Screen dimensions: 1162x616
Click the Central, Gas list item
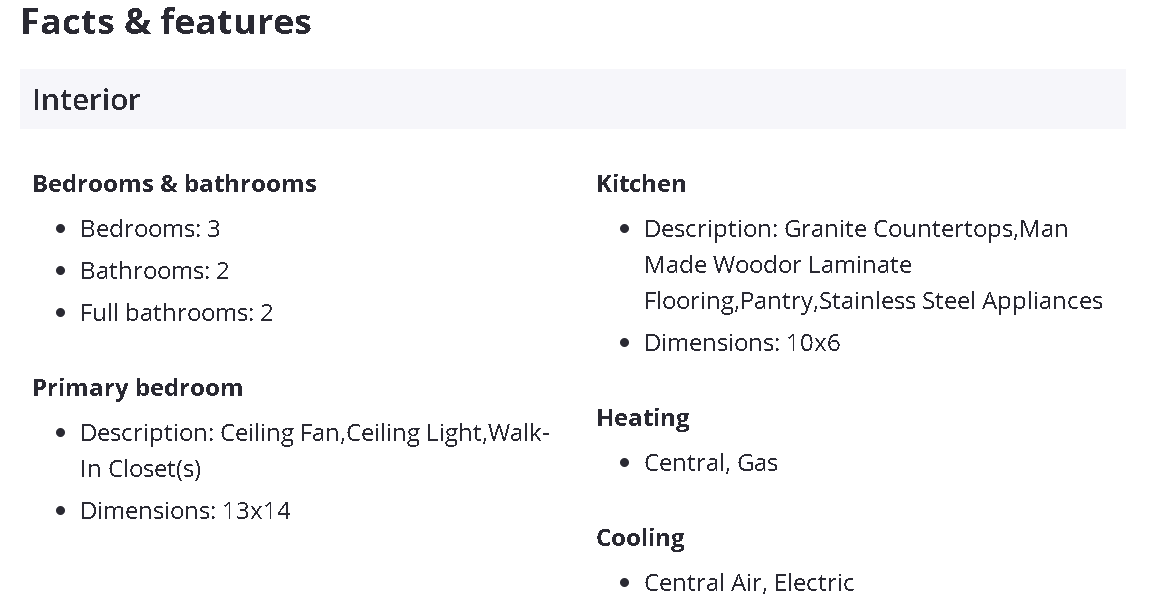(710, 463)
